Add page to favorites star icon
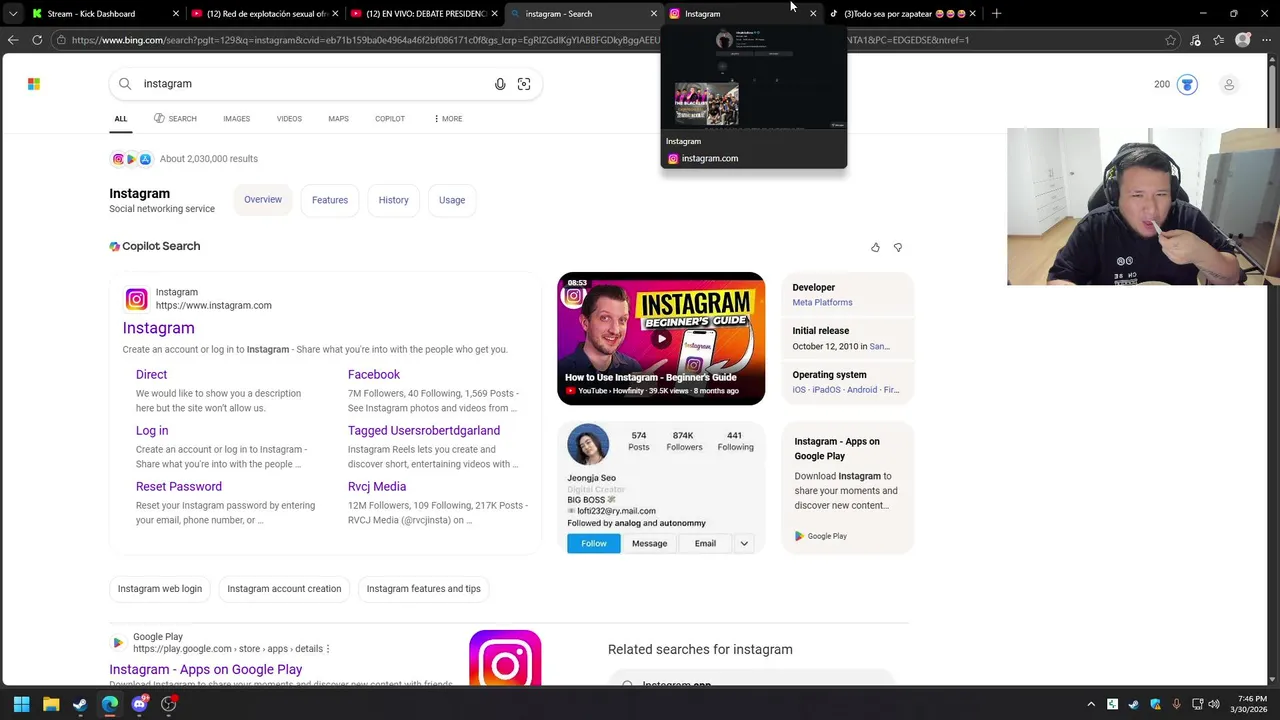The height and width of the screenshot is (720, 1280). pyautogui.click(x=1170, y=40)
